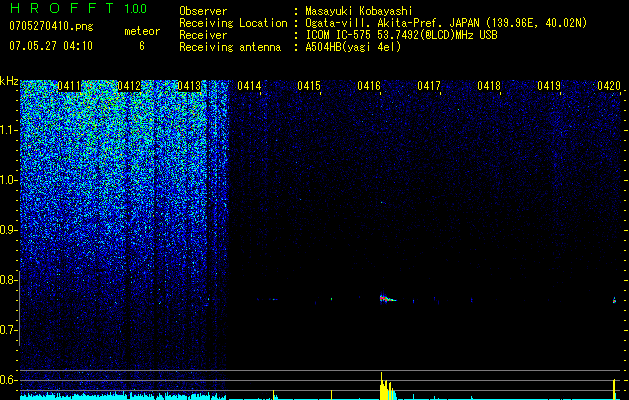The image size is (629, 400).
Task: Click the 0413 time marker
Action: [189, 86]
